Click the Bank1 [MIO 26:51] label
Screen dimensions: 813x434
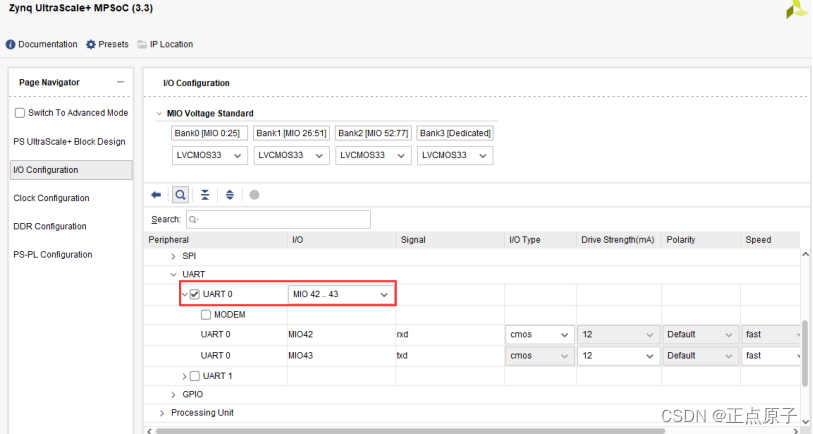pos(291,133)
